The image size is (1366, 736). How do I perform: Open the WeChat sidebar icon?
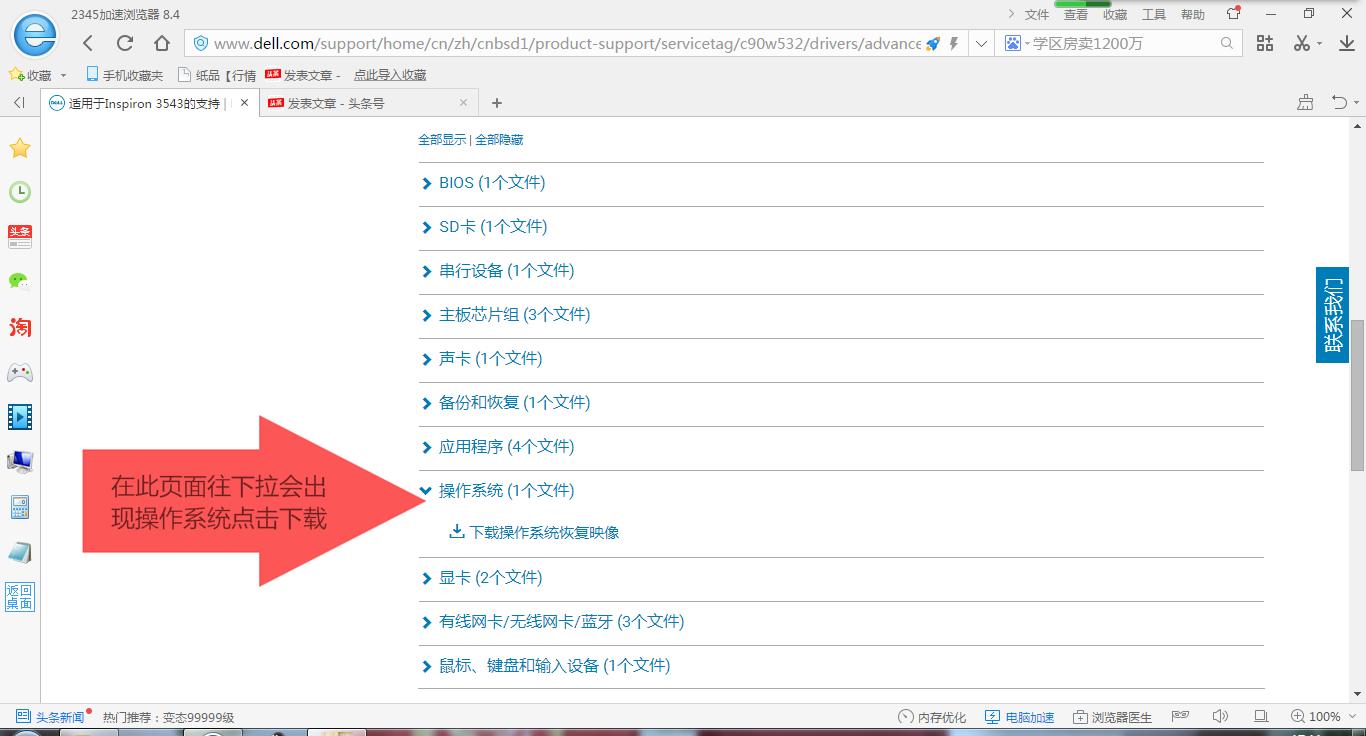(20, 282)
